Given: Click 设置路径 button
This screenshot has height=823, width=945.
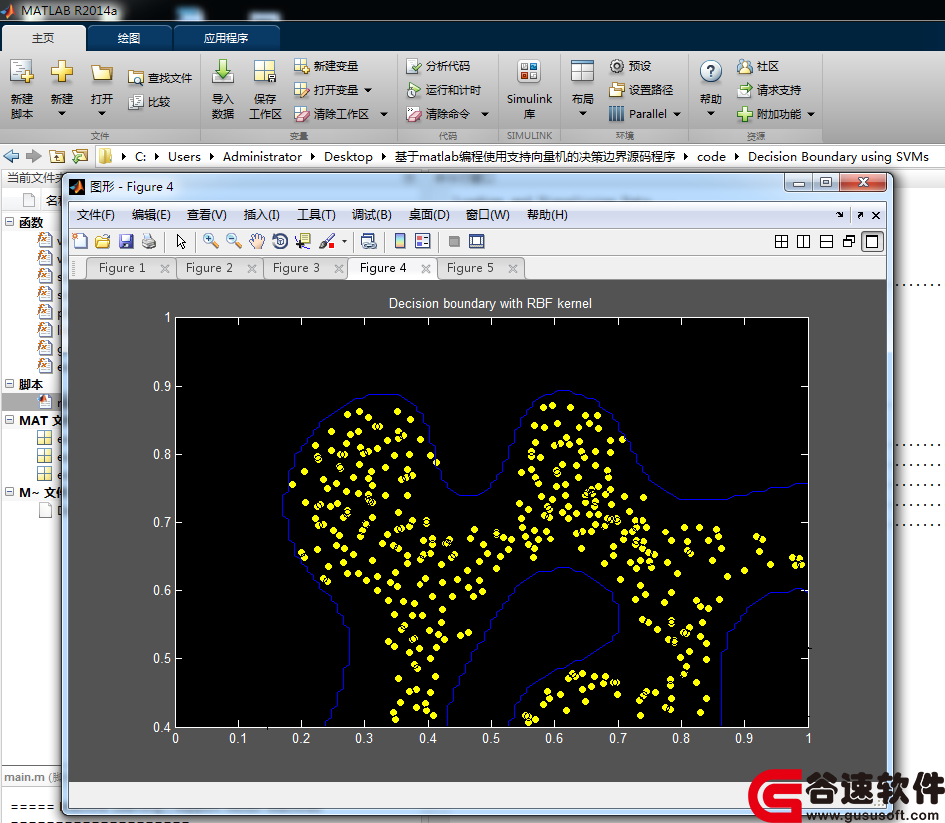Looking at the screenshot, I should [x=641, y=90].
